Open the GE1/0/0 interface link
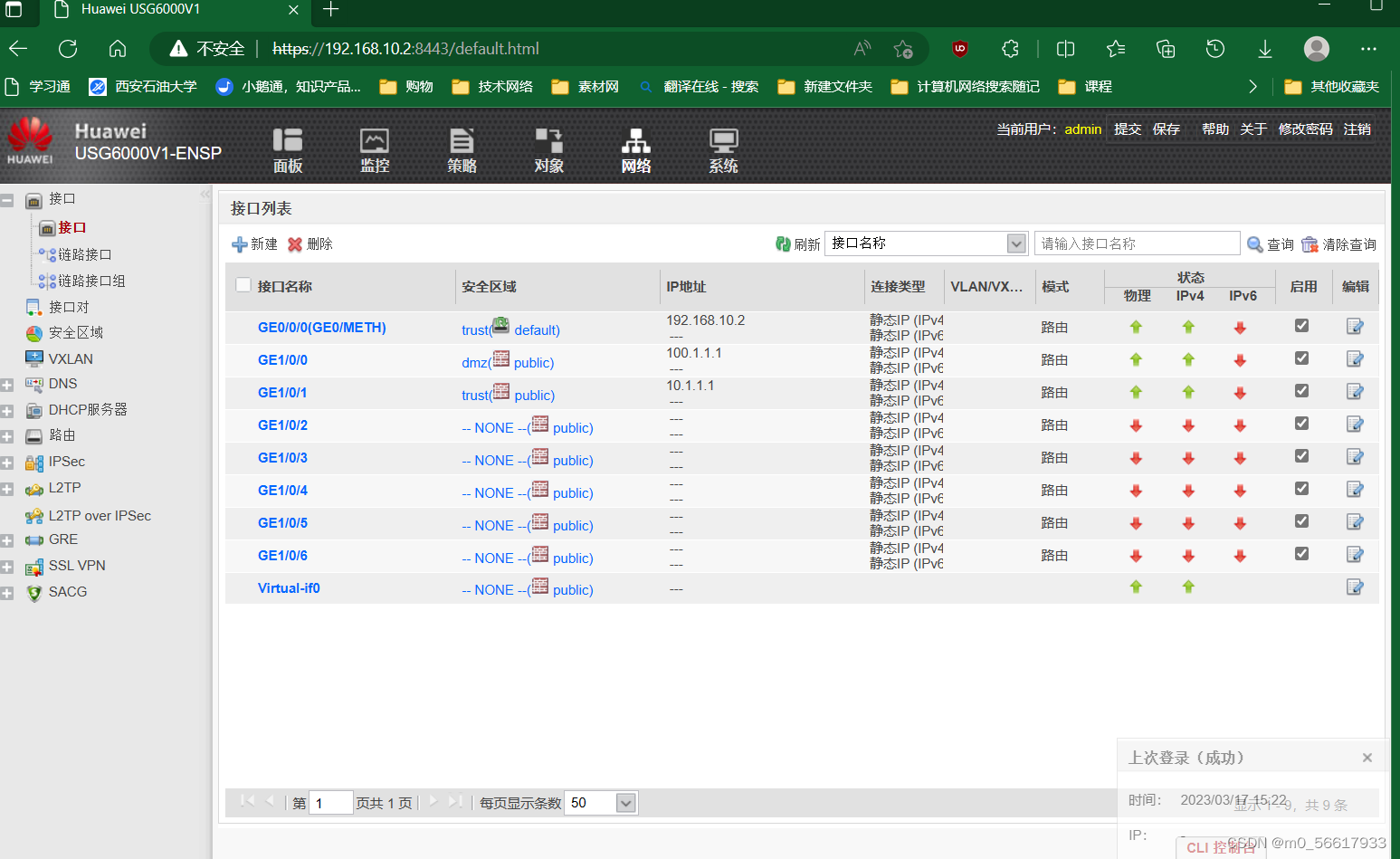Image resolution: width=1400 pixels, height=859 pixels. click(282, 359)
